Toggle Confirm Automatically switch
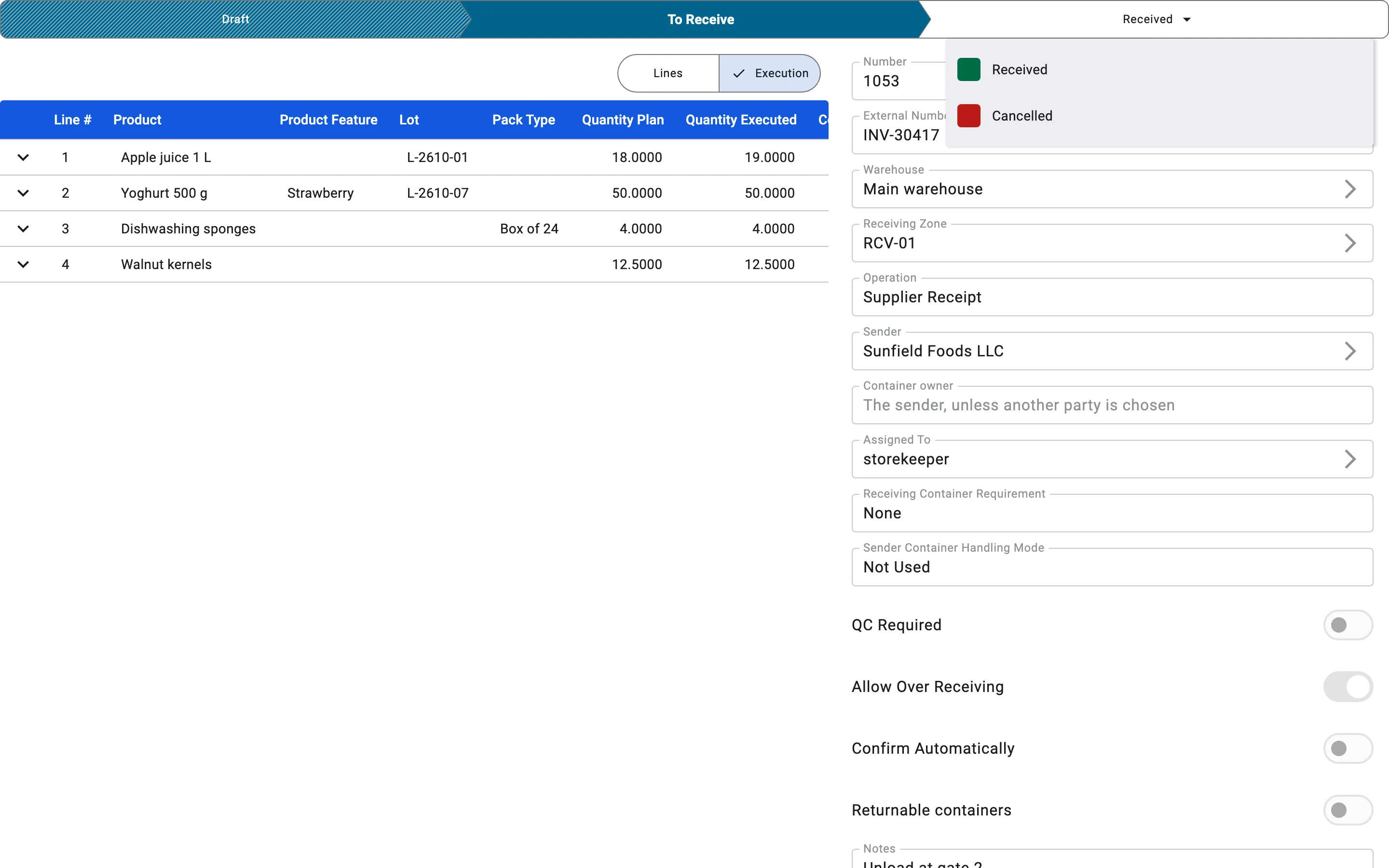Viewport: 1389px width, 868px height. (1348, 748)
